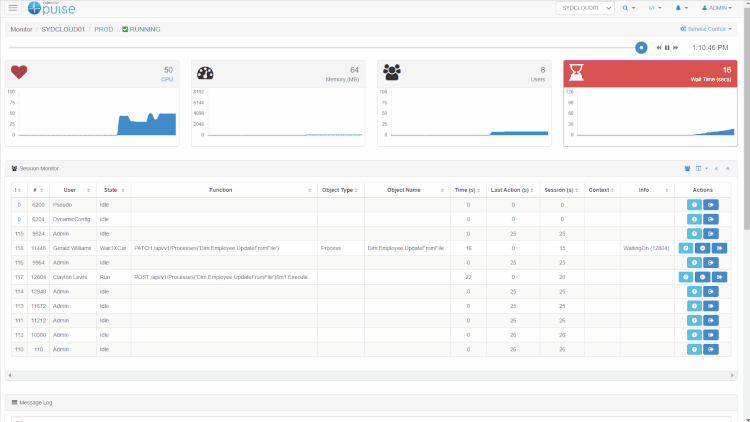Fast-forward the monitor timeline

[676, 47]
